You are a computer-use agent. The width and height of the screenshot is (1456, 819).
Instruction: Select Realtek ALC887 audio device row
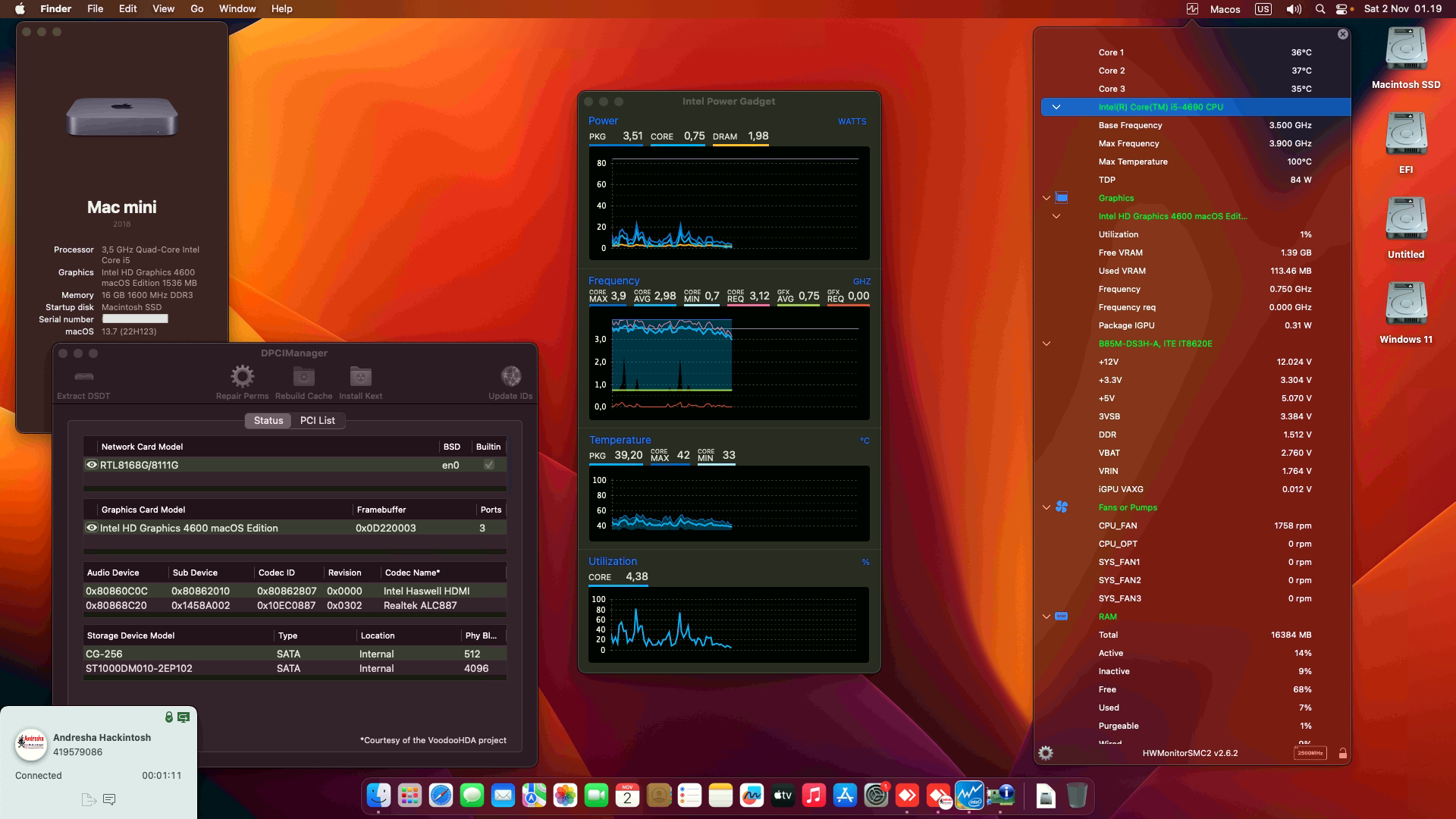[x=294, y=605]
